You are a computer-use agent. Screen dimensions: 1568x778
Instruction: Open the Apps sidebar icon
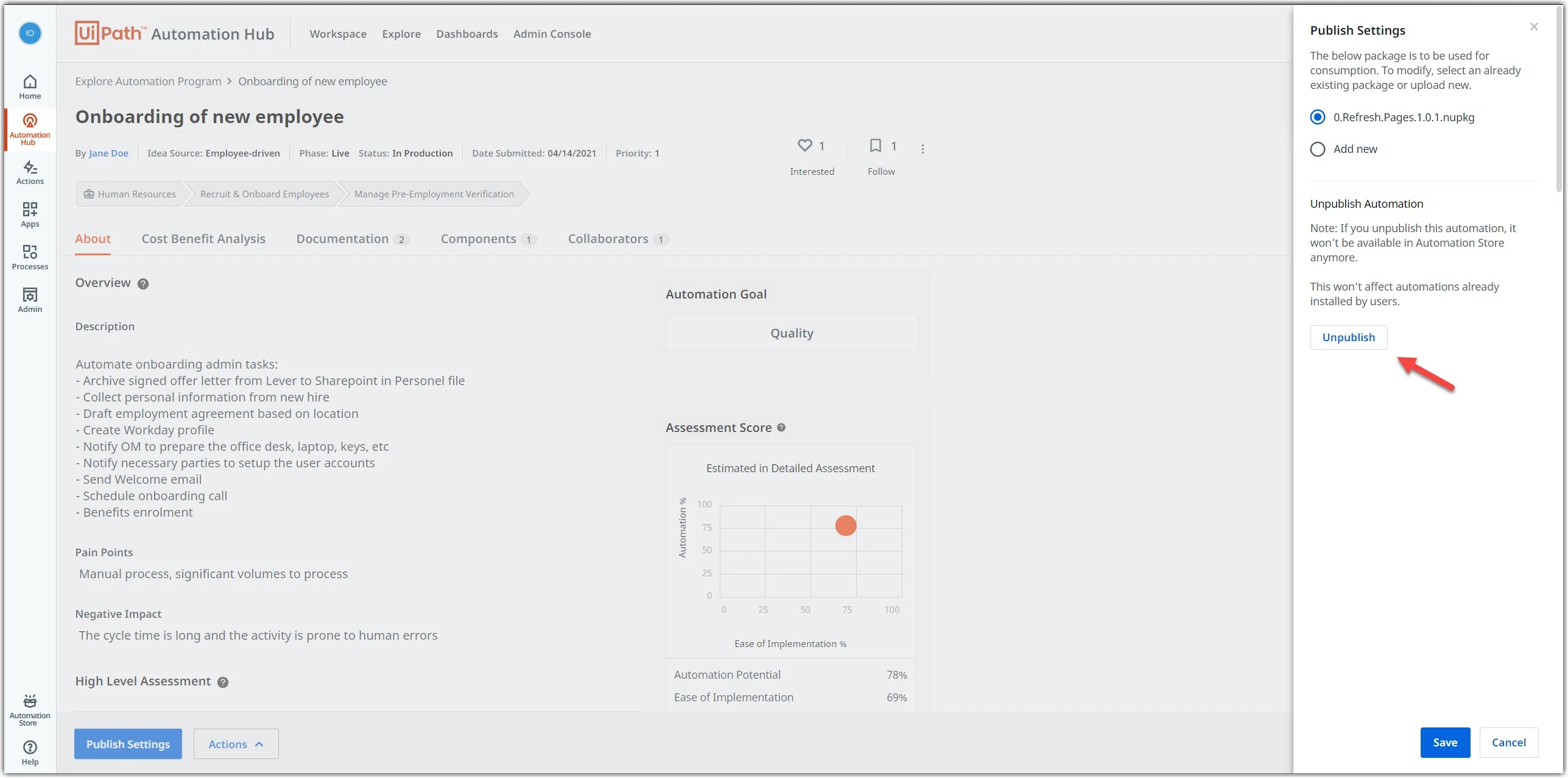pyautogui.click(x=30, y=215)
